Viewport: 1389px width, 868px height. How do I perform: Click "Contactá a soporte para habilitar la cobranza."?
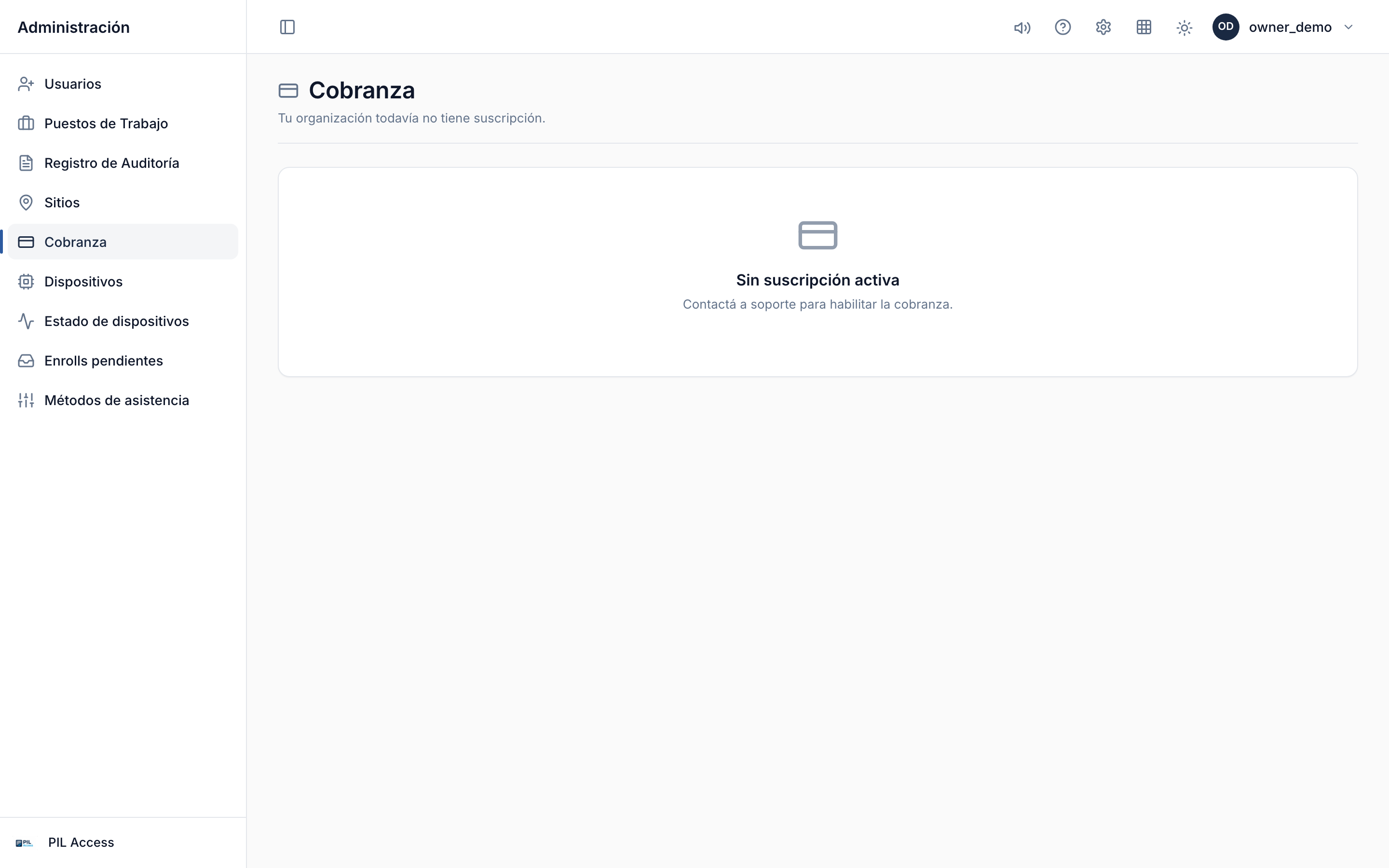(818, 305)
